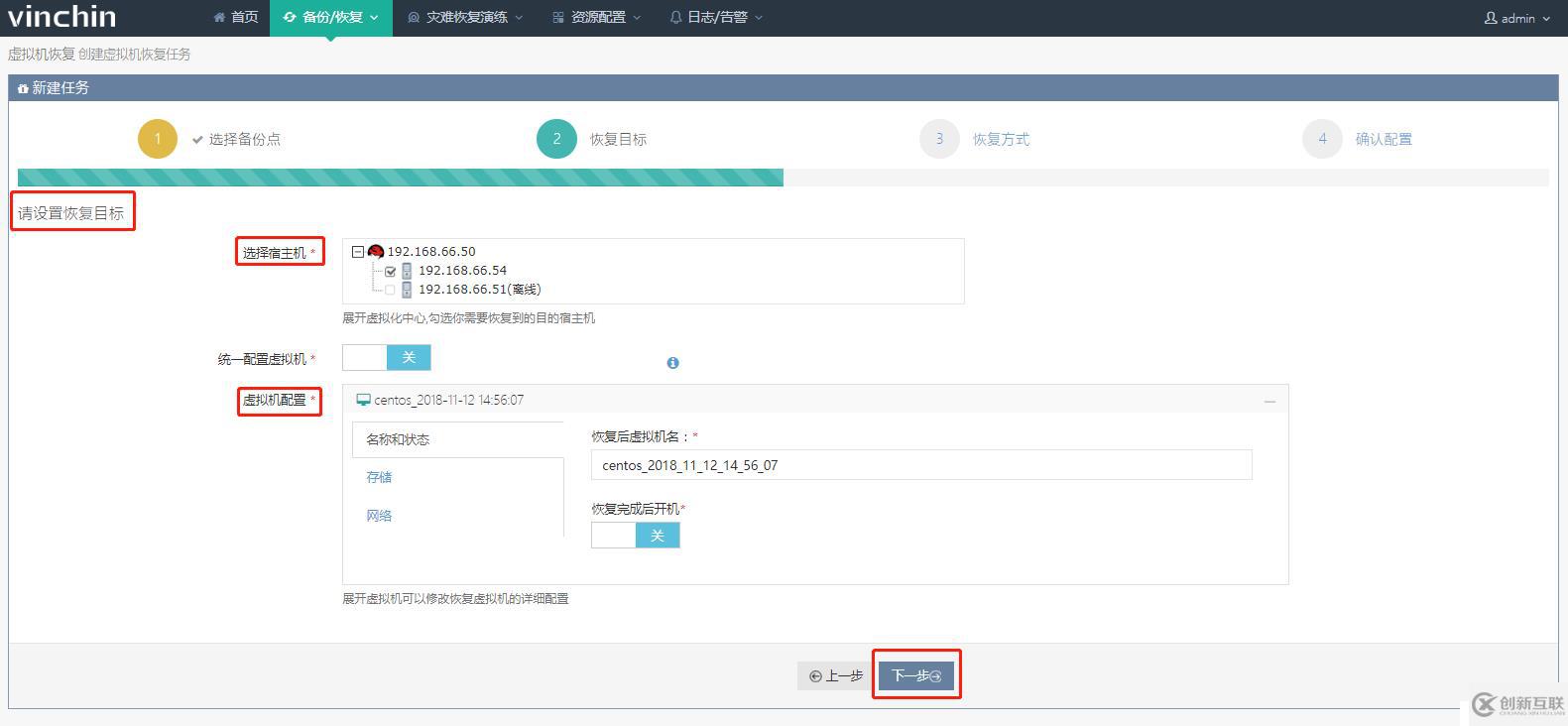
Task: Click the 恢复目标 step label
Action: click(618, 139)
